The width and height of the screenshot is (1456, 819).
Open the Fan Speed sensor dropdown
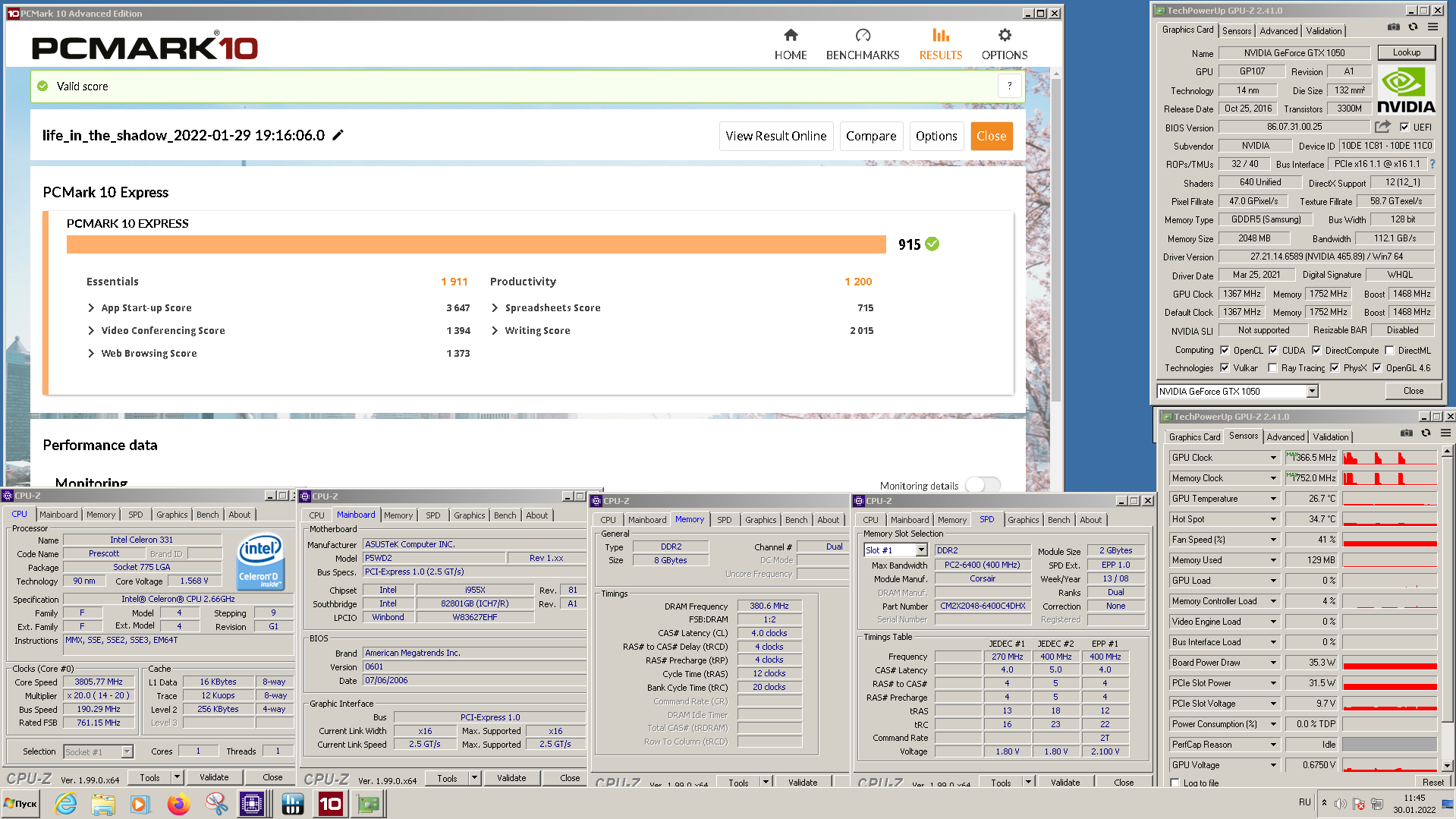(1273, 540)
